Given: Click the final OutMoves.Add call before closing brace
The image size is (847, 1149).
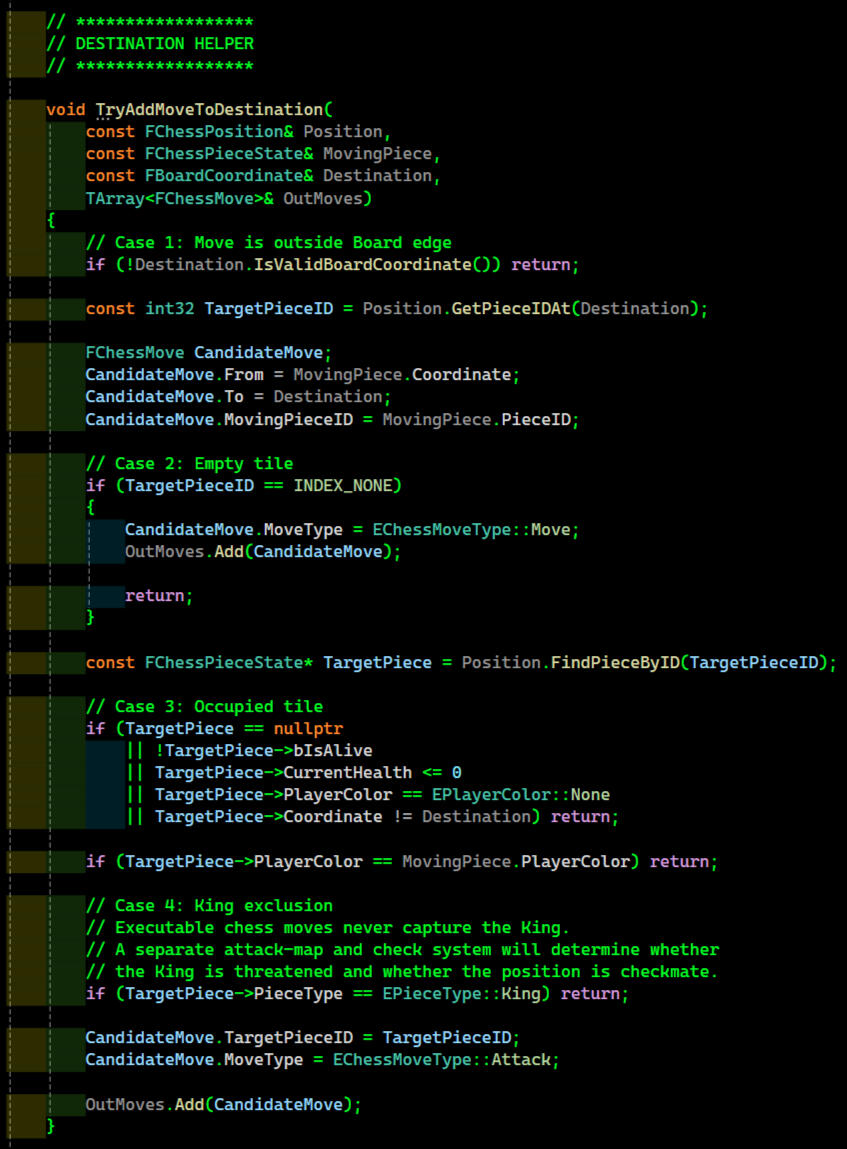Looking at the screenshot, I should 223,1104.
